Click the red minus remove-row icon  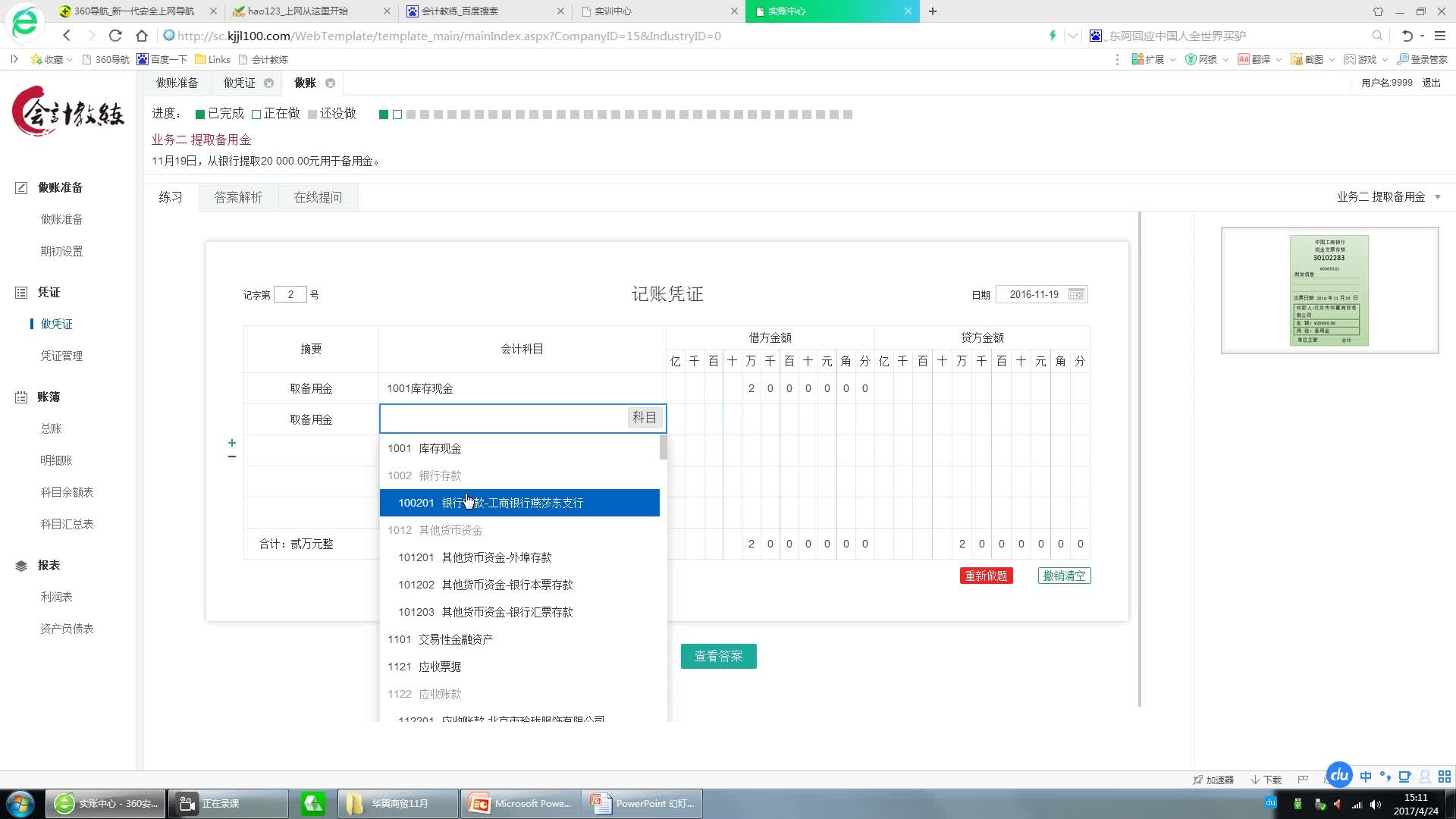(232, 457)
